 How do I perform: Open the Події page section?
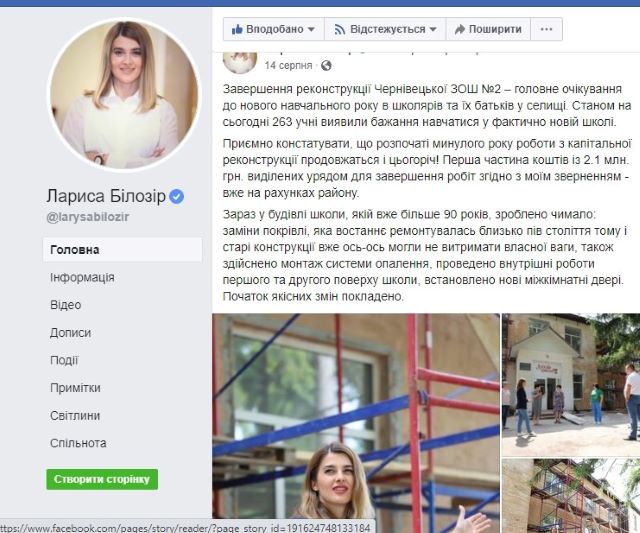64,360
